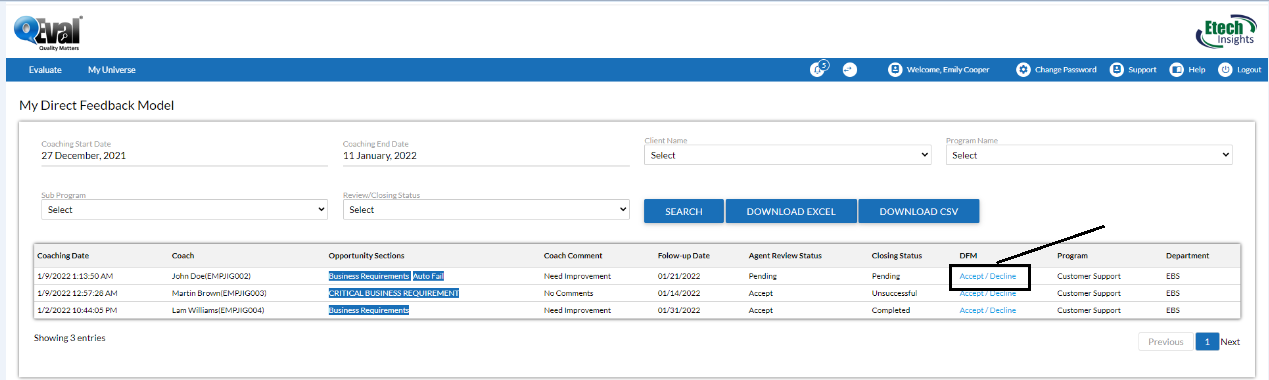Click date 1/2/2022 10:44:05 PM
Image resolution: width=1269 pixels, height=380 pixels.
pos(78,310)
